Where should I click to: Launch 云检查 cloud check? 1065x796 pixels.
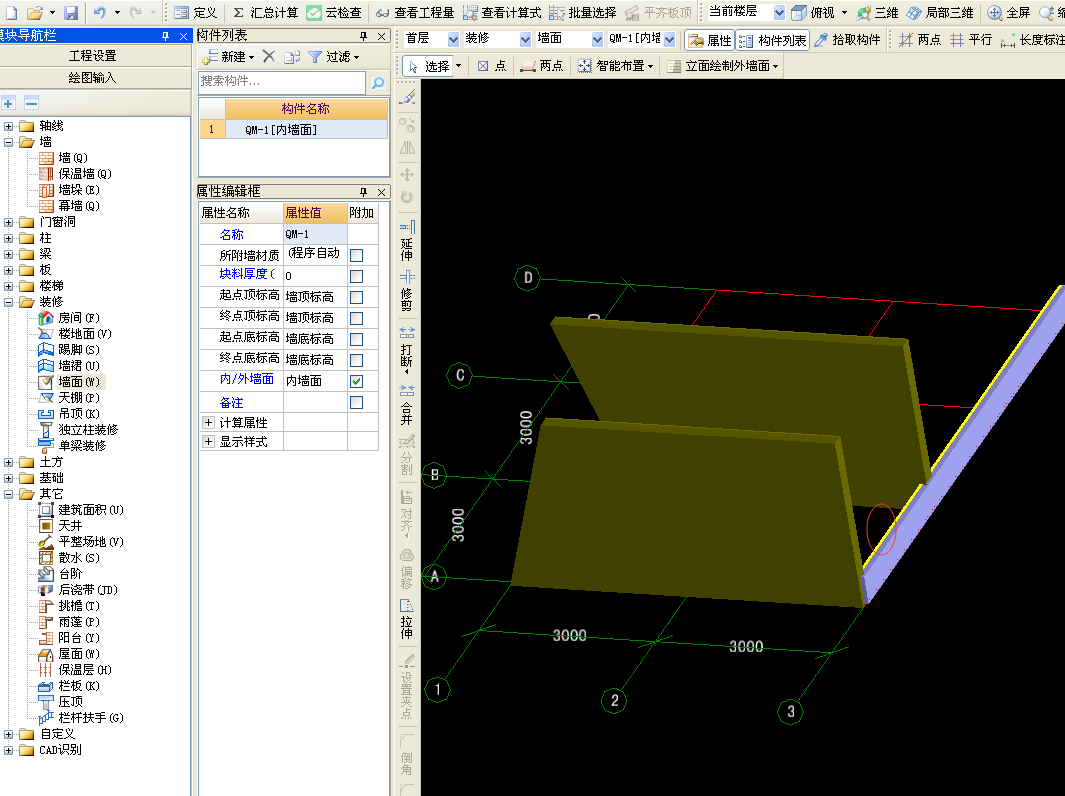point(333,12)
